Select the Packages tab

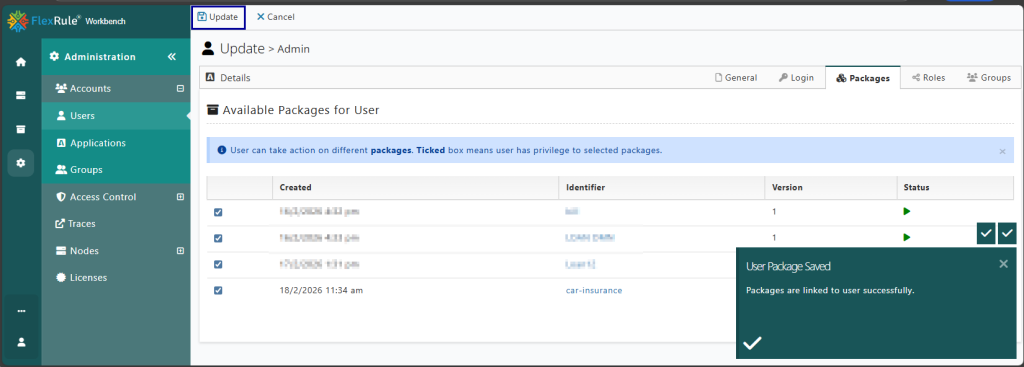pyautogui.click(x=863, y=78)
